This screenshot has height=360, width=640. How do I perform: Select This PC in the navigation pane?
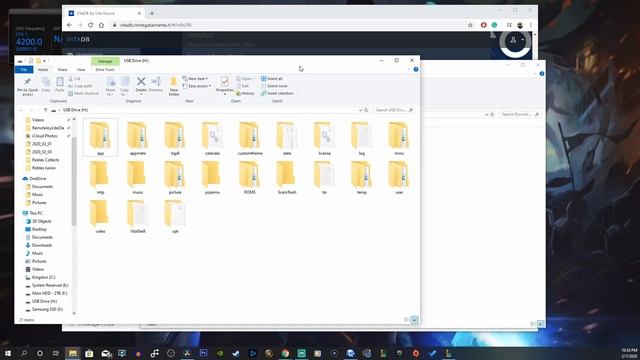pyautogui.click(x=36, y=213)
